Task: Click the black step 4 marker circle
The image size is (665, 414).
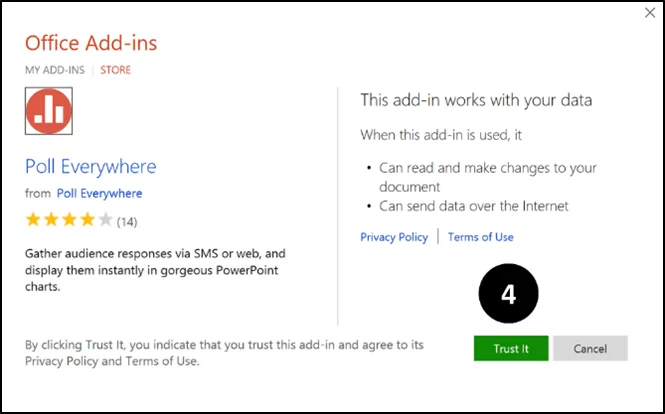Action: [x=509, y=294]
